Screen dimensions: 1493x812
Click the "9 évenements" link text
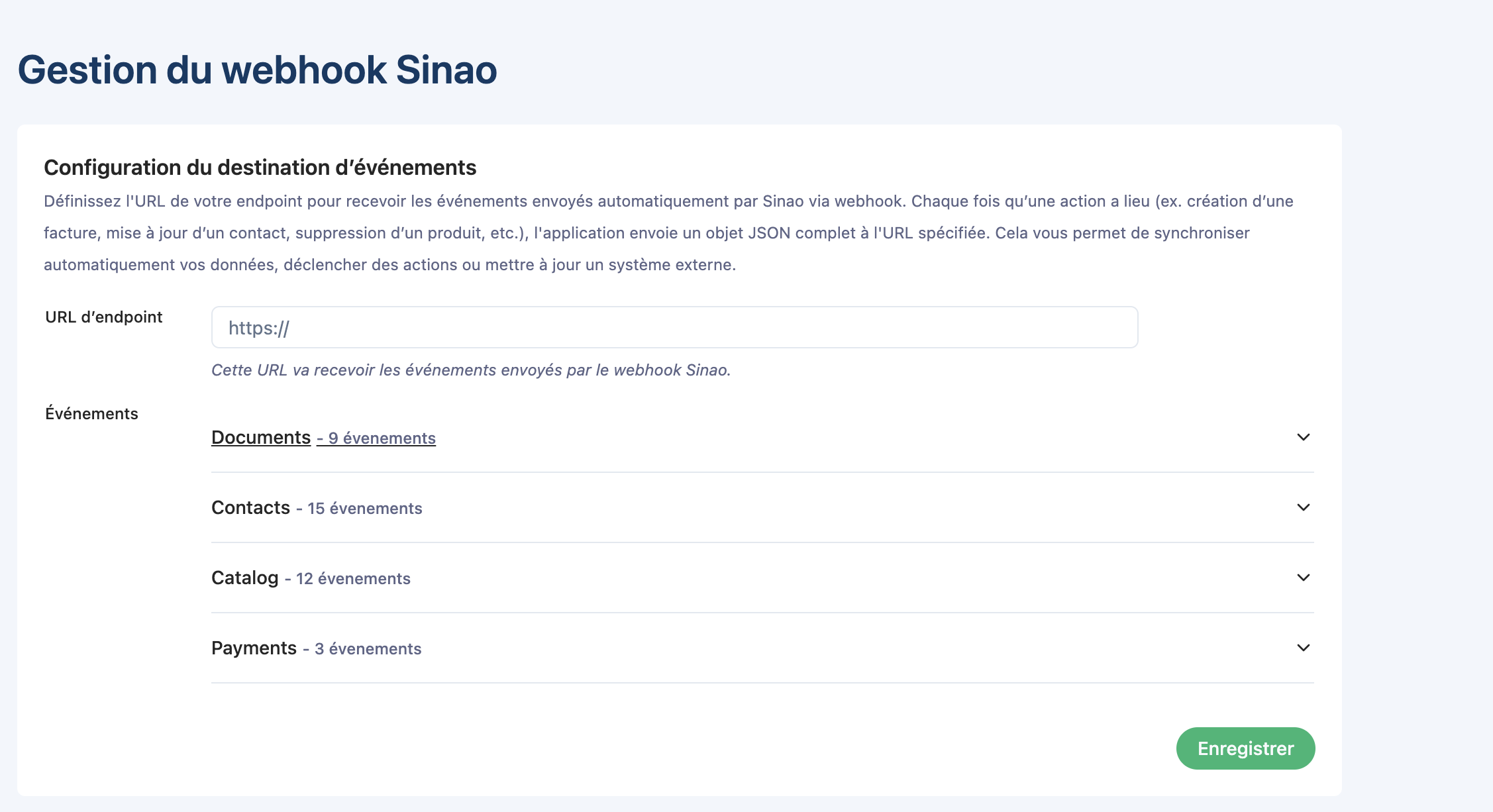[382, 438]
